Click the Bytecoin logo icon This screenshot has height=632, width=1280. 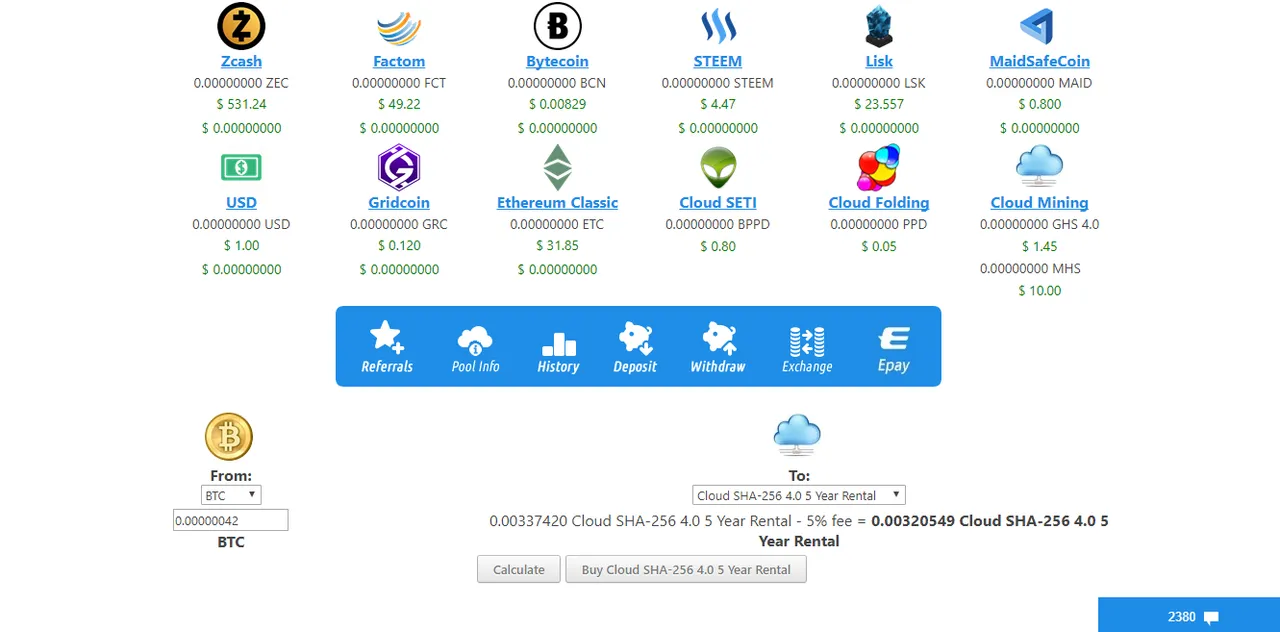click(557, 26)
